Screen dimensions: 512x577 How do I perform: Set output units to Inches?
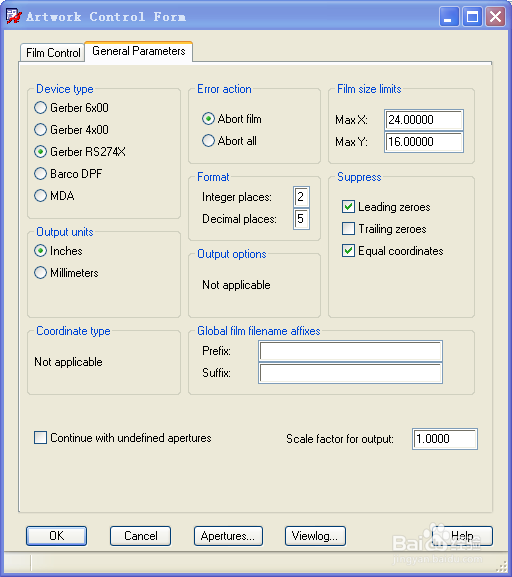(x=58, y=251)
